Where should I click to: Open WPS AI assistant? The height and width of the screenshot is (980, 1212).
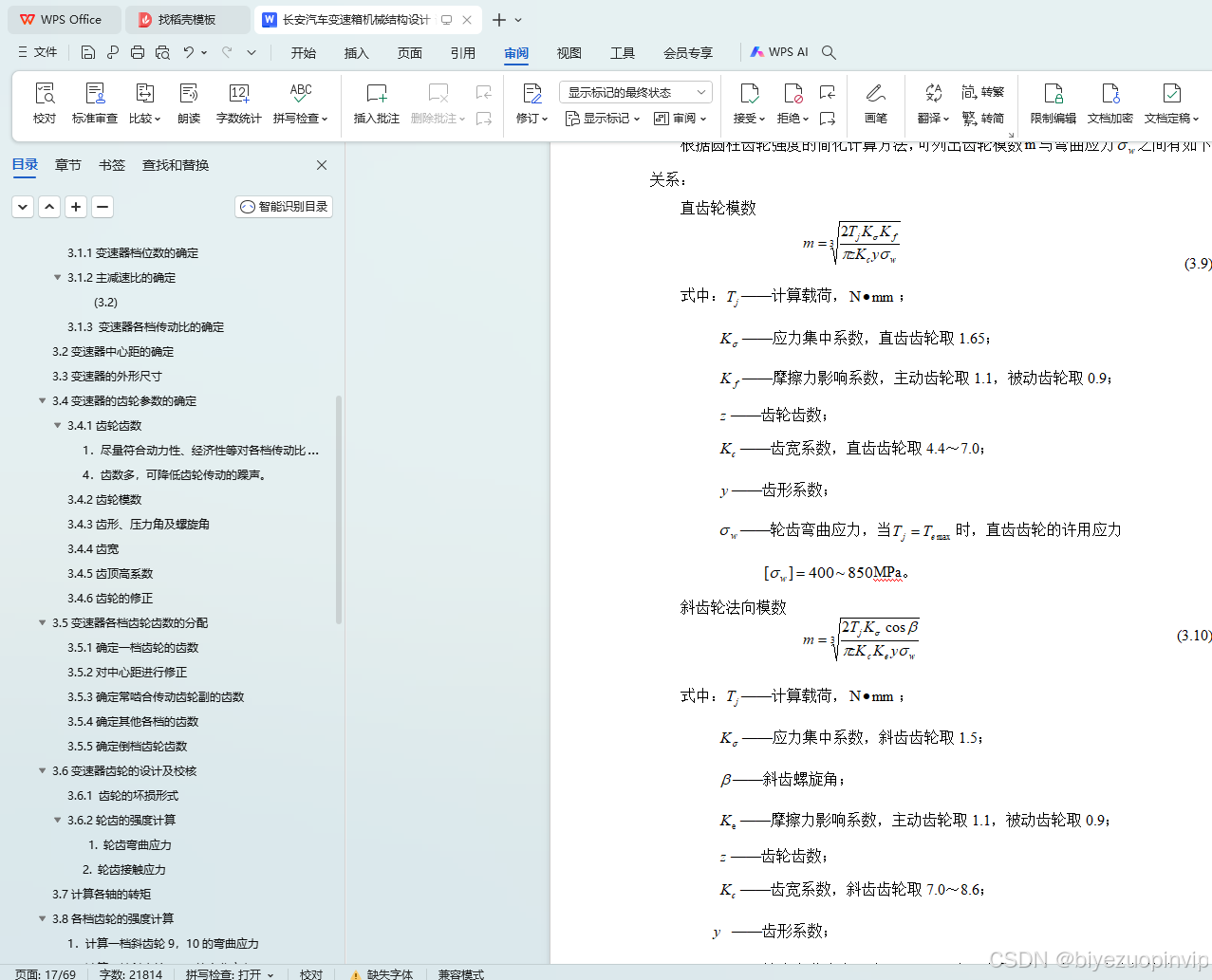click(x=779, y=52)
